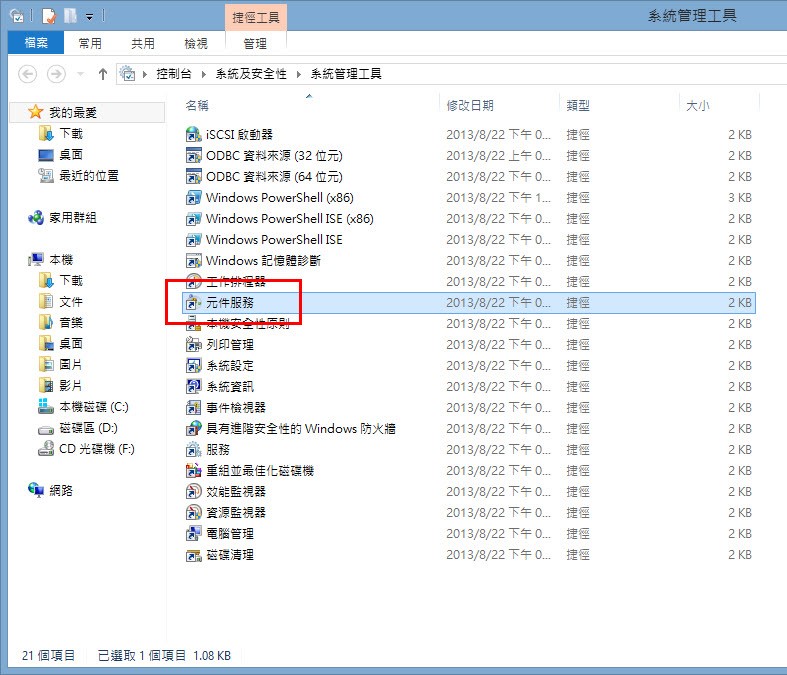
Task: Open 最近的位置 in navigation pane
Action: 89,176
